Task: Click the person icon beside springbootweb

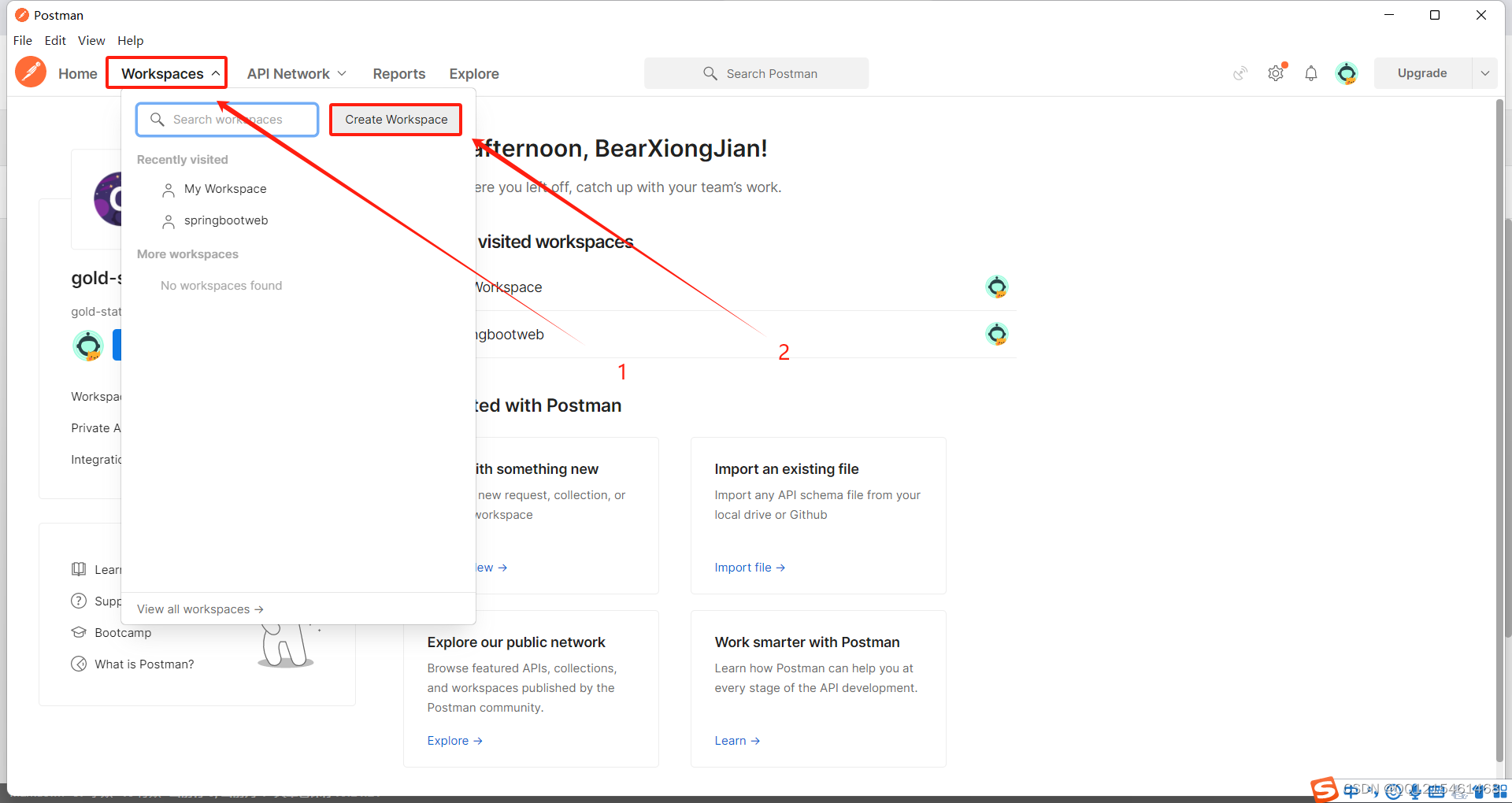Action: point(169,221)
